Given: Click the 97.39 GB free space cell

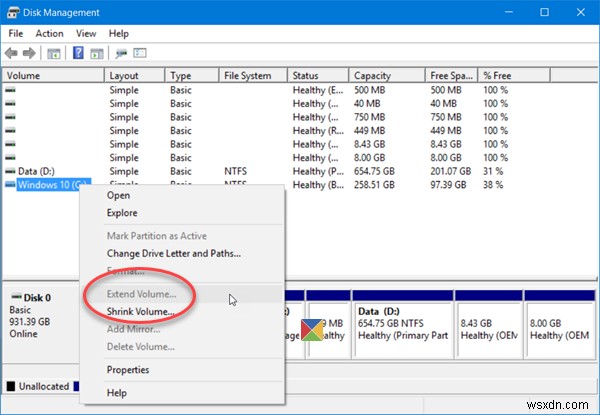Looking at the screenshot, I should pyautogui.click(x=448, y=185).
